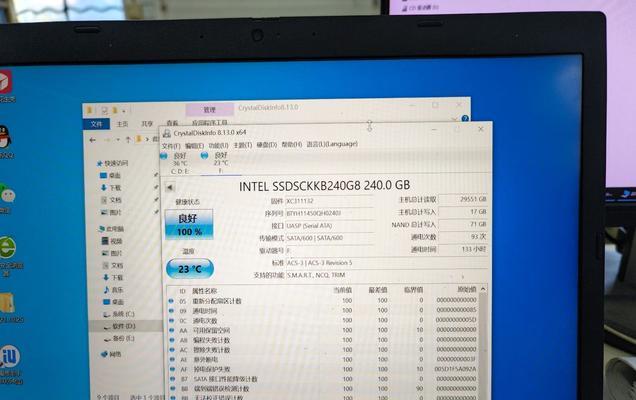Select 软件 (D:) drive in sidebar
This screenshot has height=400, width=636.
point(119,326)
